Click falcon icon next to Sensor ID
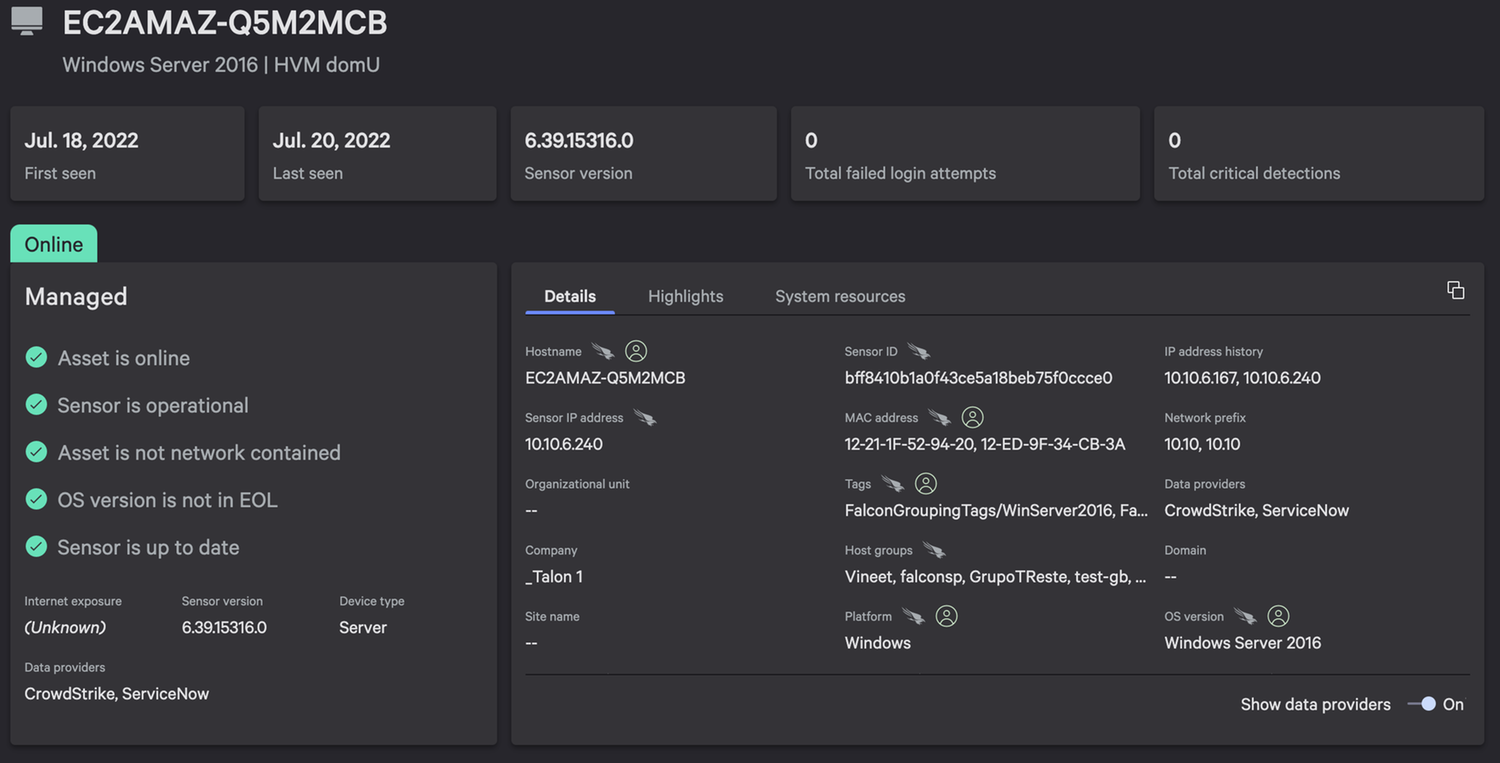The width and height of the screenshot is (1500, 763). coord(918,351)
